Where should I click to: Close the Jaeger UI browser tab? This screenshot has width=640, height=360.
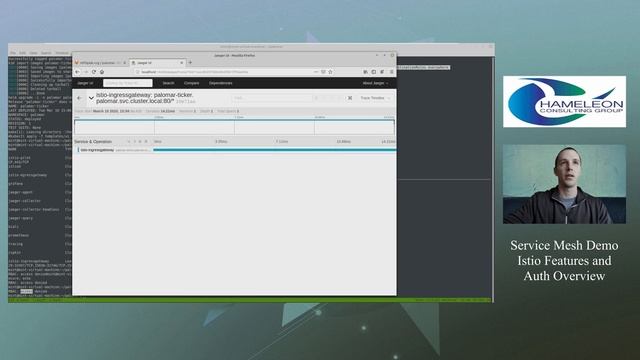tap(182, 63)
